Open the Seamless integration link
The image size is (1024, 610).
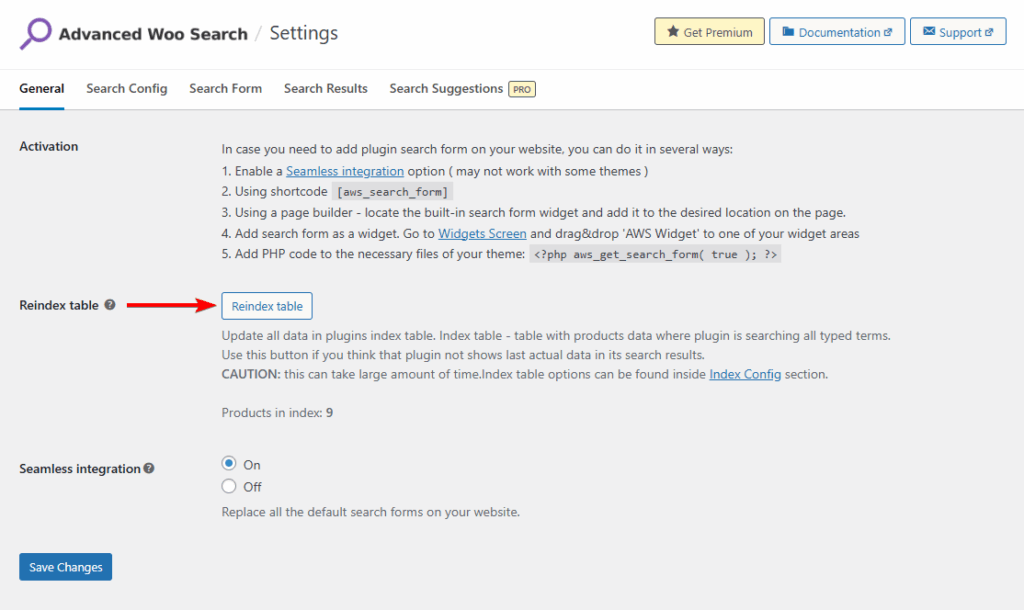point(344,171)
